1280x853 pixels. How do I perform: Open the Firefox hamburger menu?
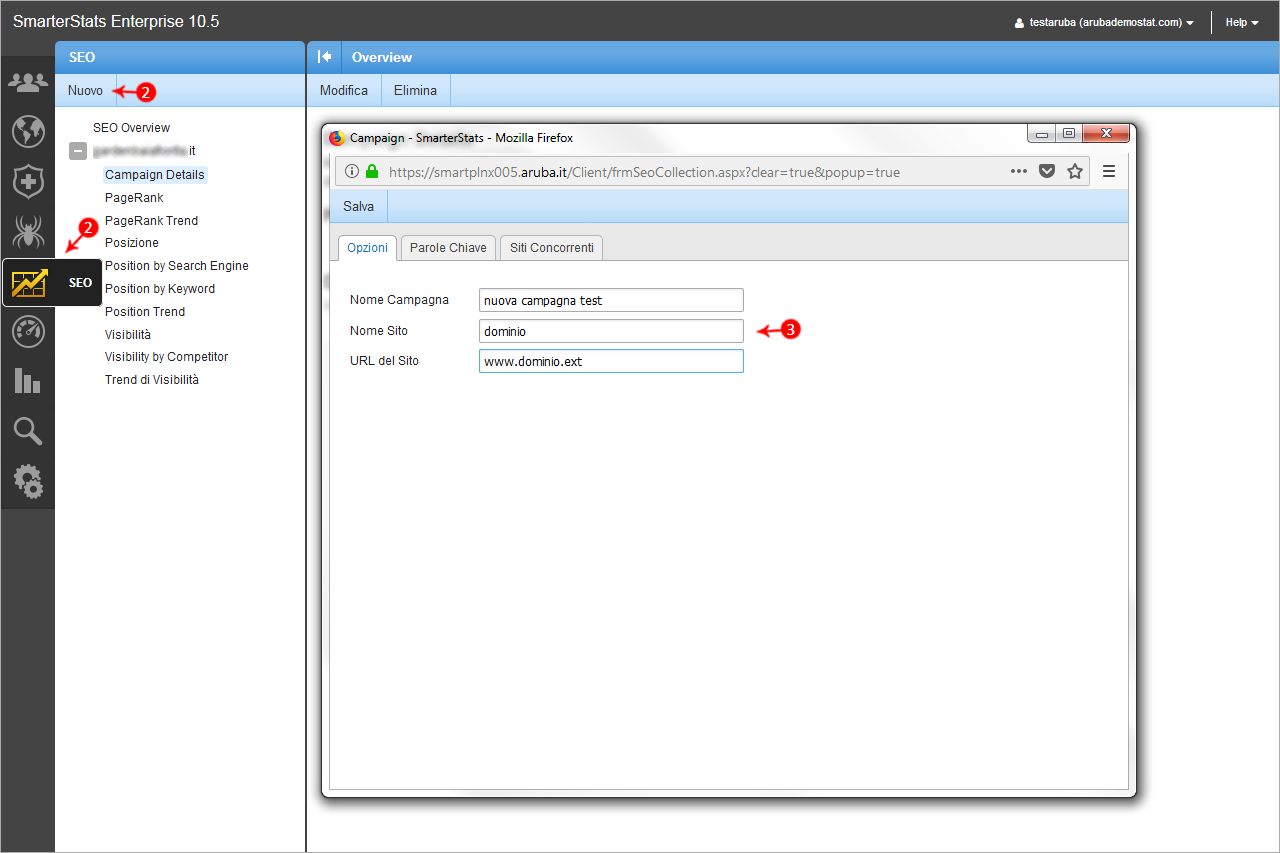[x=1109, y=171]
